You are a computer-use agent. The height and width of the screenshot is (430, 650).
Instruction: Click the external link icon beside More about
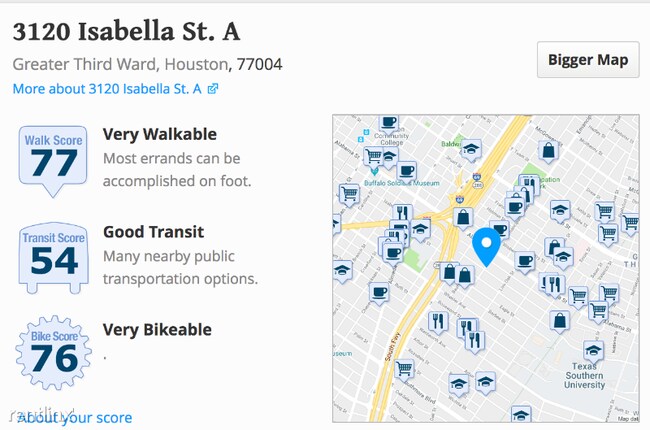tap(213, 89)
